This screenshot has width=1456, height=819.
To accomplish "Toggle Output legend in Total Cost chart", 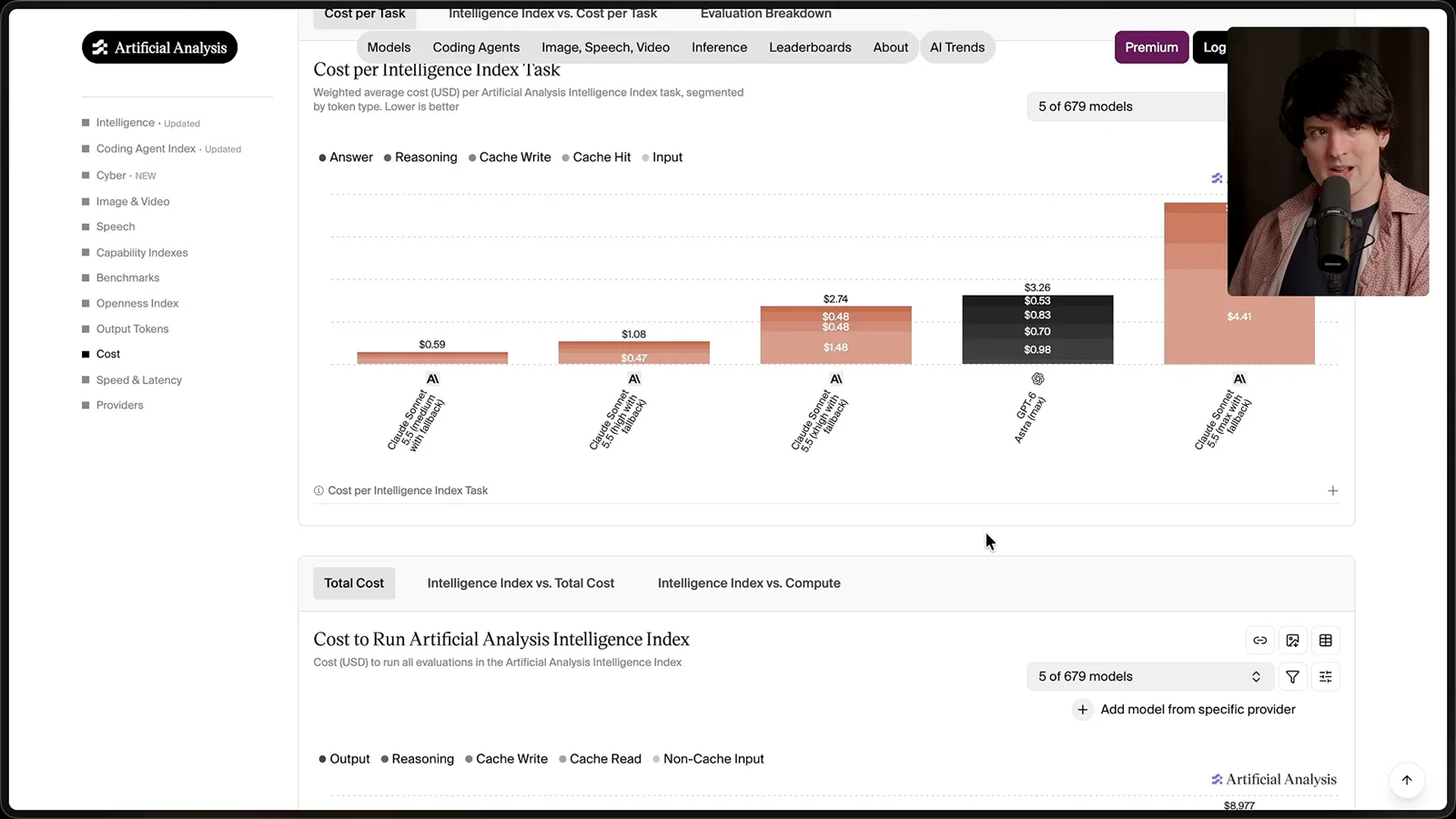I will click(344, 759).
